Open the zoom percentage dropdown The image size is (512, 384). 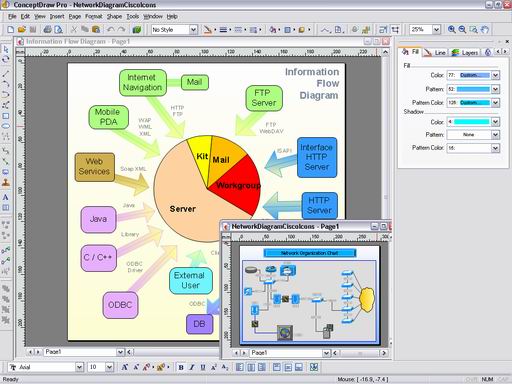point(436,30)
